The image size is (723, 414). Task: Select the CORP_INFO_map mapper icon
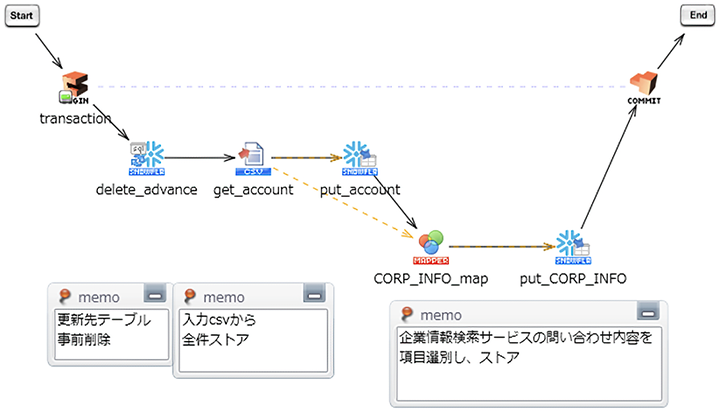tap(430, 243)
